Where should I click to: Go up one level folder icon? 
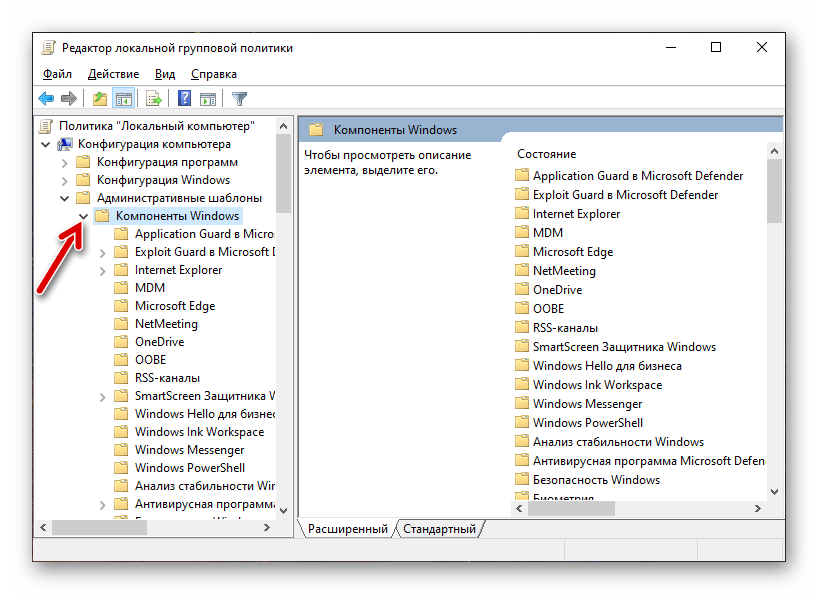point(99,98)
